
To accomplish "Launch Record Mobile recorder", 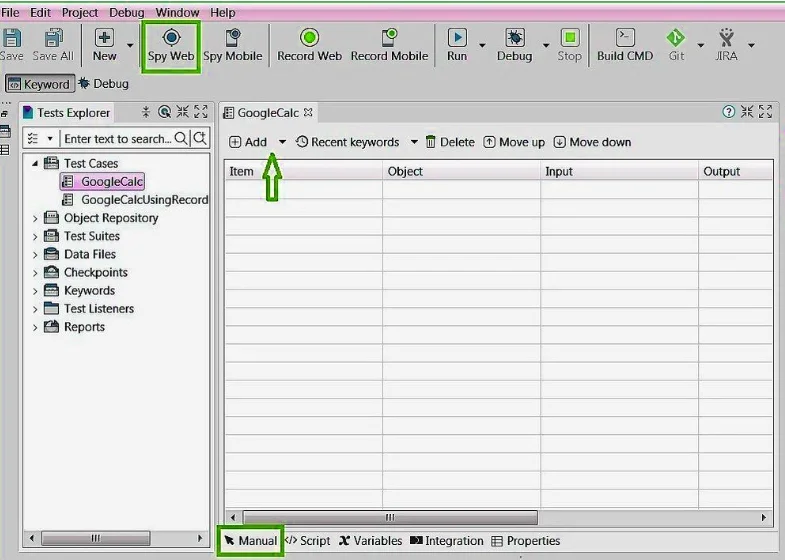I will click(389, 38).
